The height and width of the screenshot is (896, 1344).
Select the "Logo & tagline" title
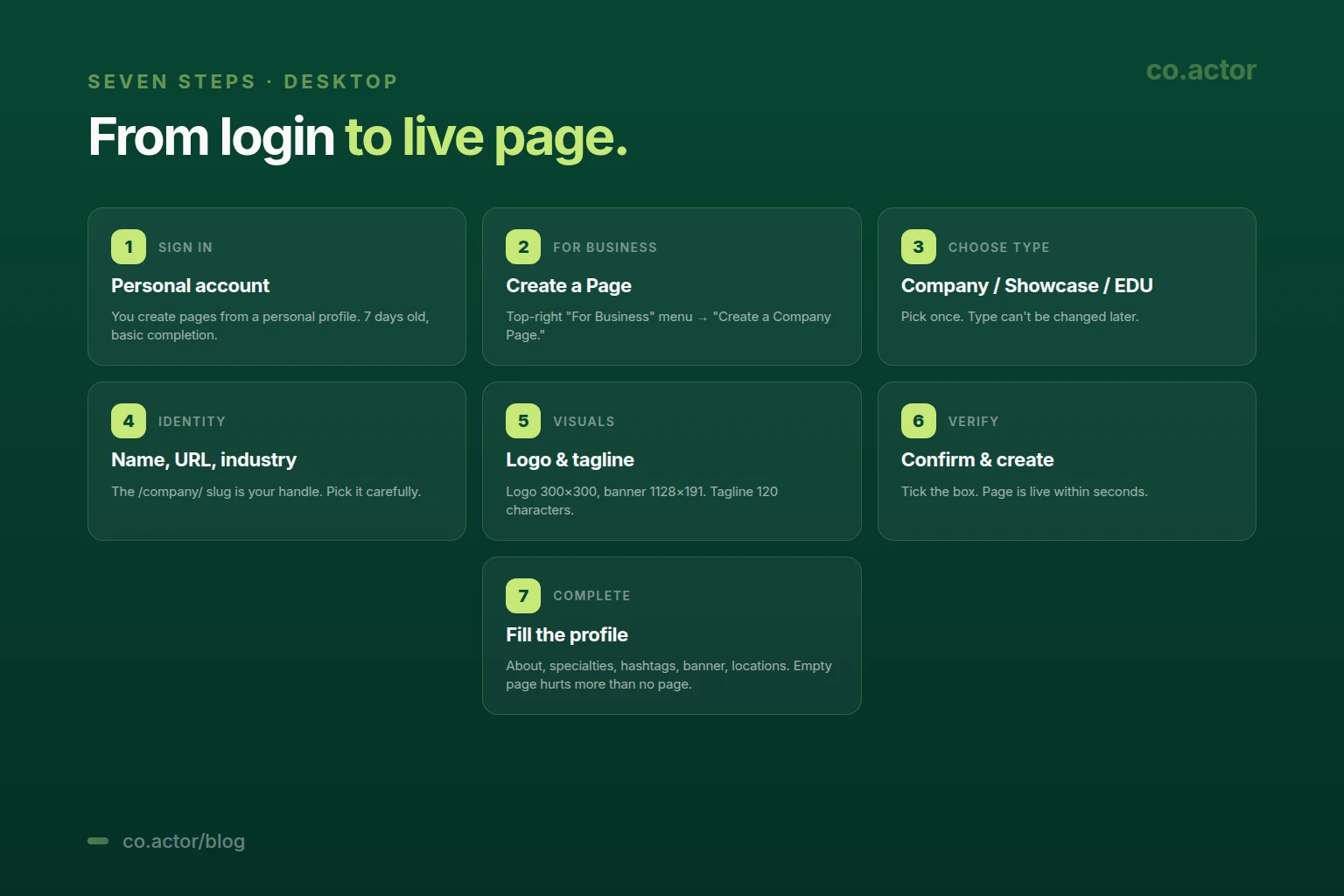point(570,459)
